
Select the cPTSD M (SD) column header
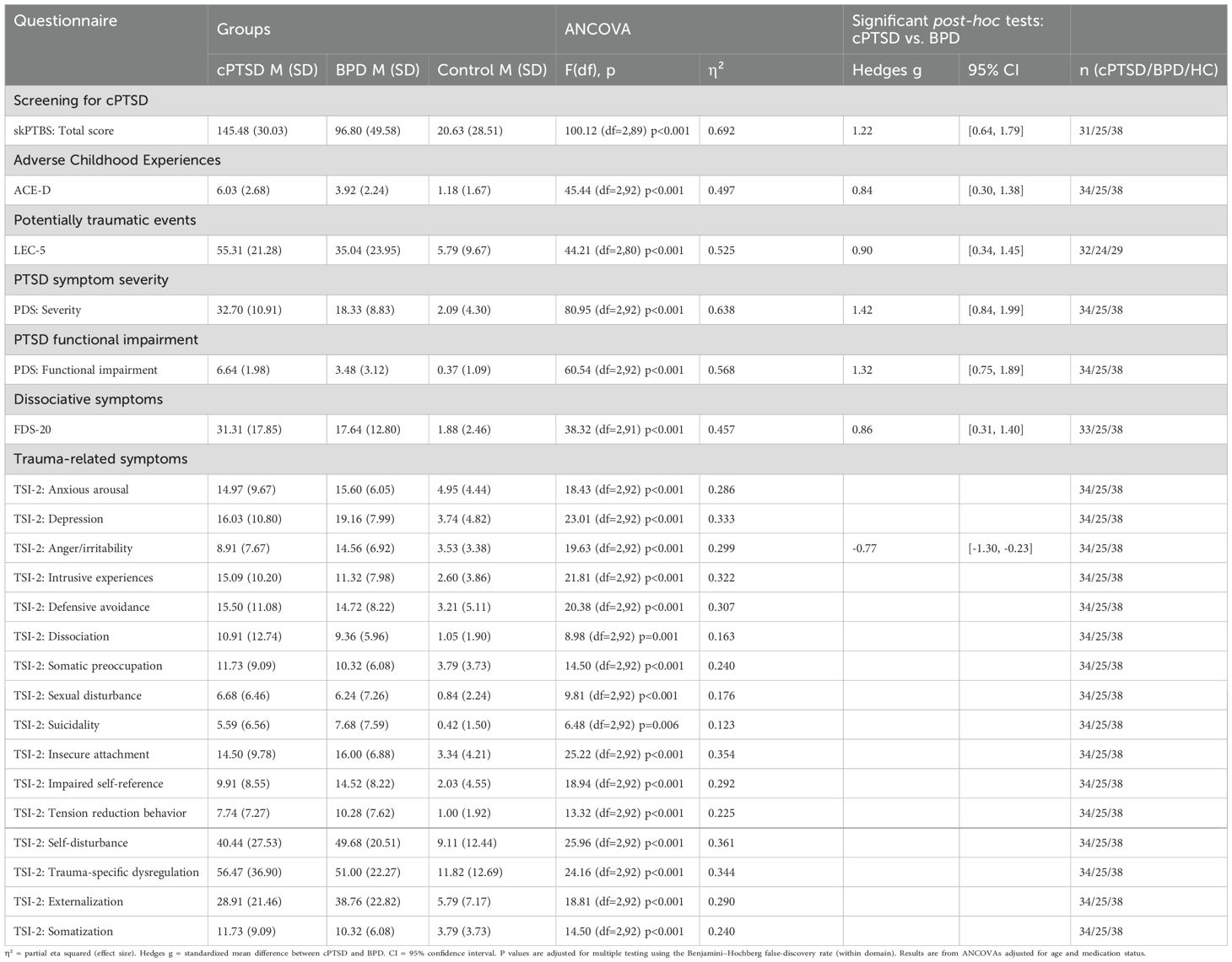tap(267, 70)
